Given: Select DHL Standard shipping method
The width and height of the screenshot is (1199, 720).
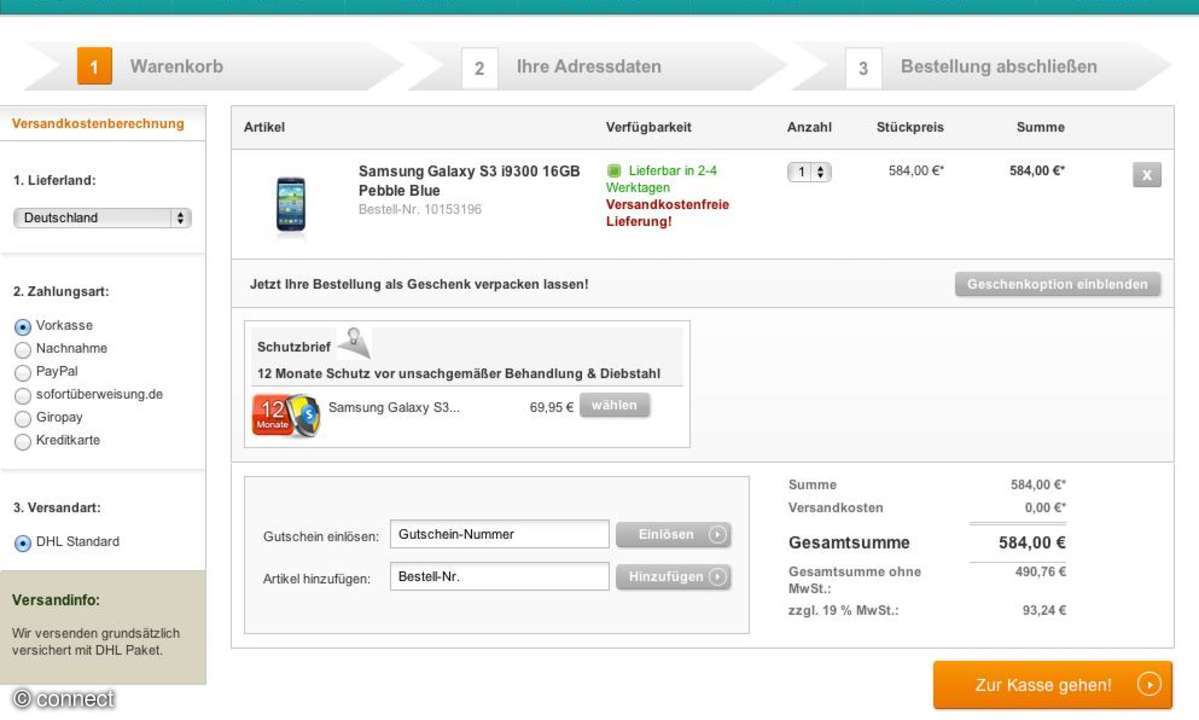Looking at the screenshot, I should click(x=23, y=543).
